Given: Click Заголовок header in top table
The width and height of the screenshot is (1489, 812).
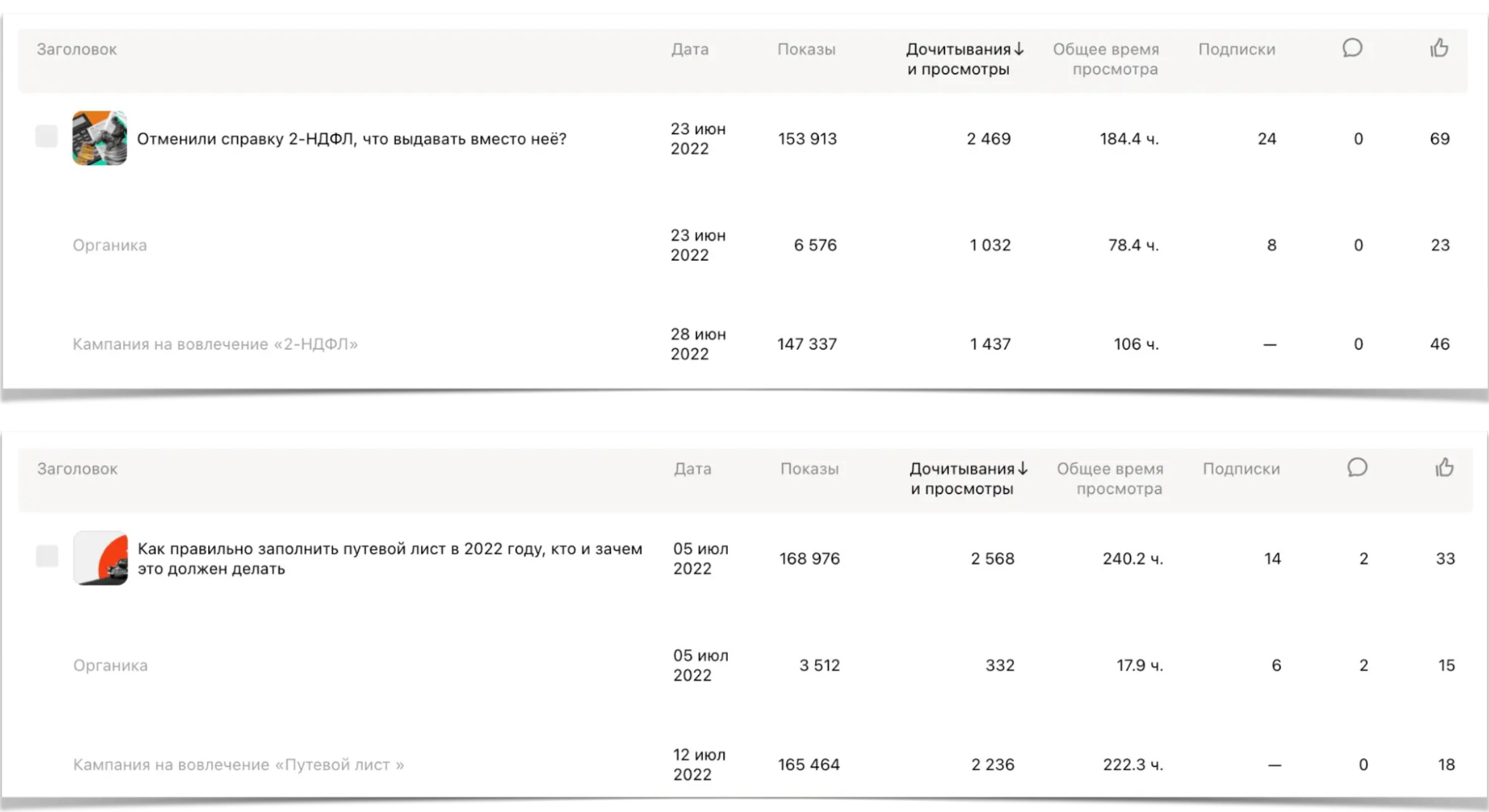Looking at the screenshot, I should point(77,49).
